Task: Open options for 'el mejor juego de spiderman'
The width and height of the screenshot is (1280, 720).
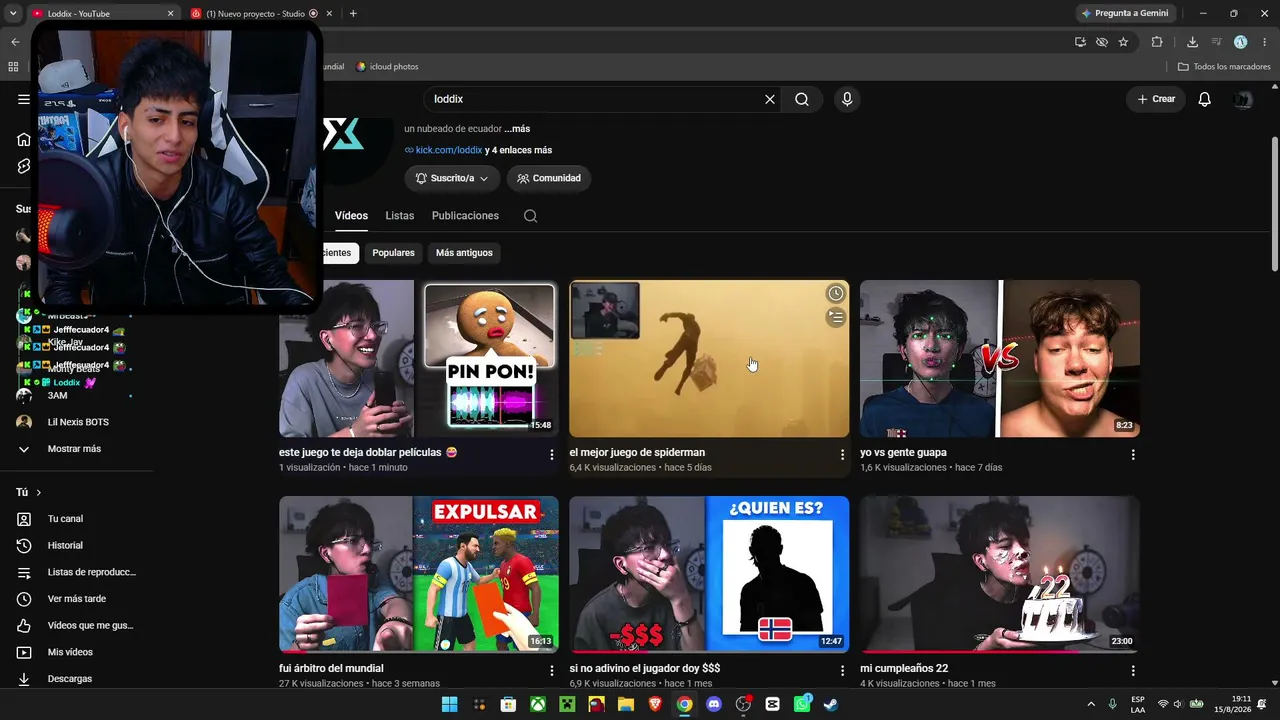Action: (842, 455)
